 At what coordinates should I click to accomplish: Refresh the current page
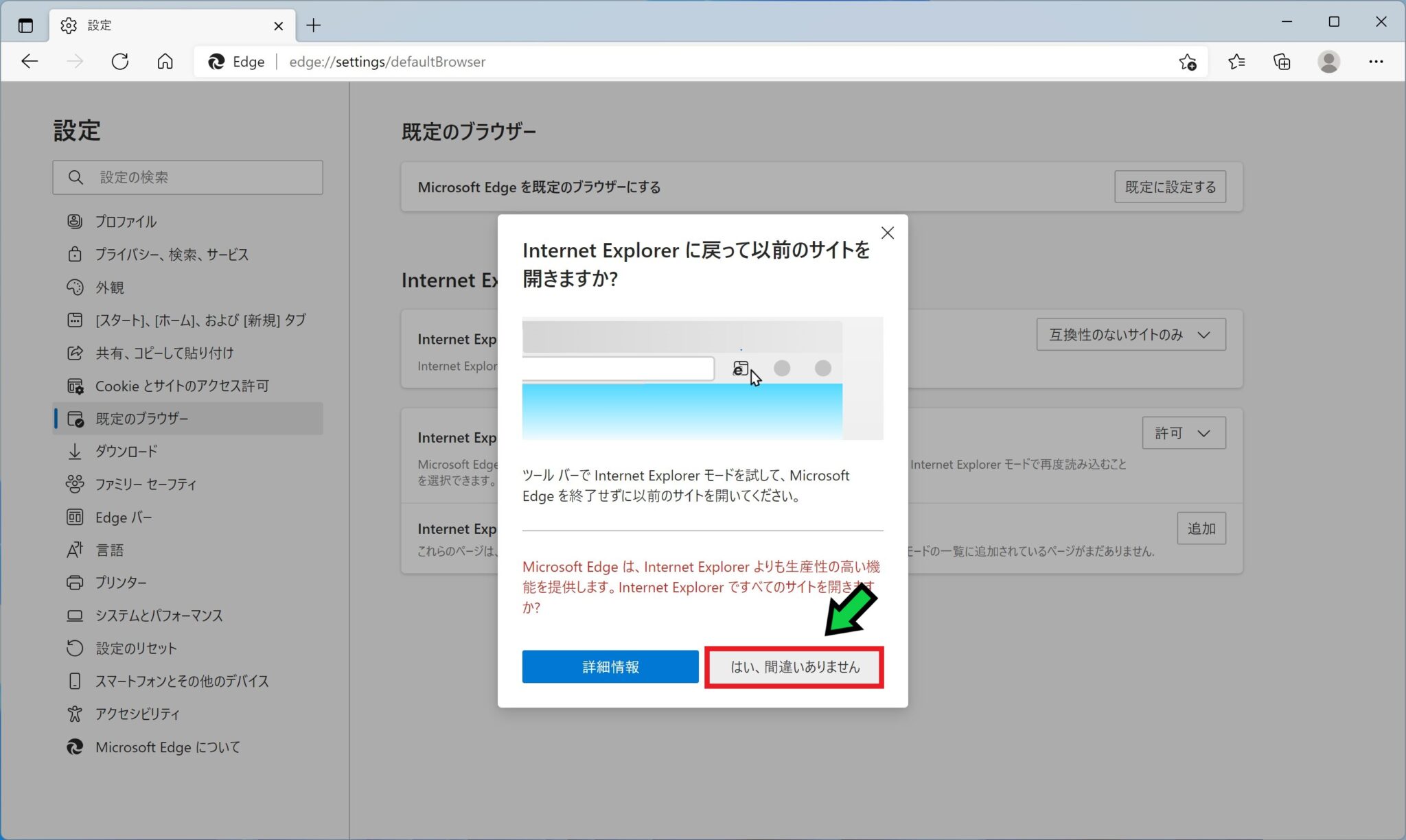pyautogui.click(x=121, y=61)
